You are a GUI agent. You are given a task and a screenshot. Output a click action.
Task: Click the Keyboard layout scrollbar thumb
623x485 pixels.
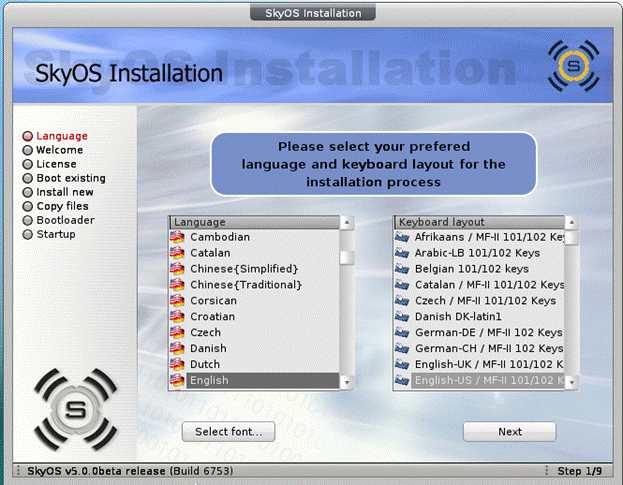572,238
